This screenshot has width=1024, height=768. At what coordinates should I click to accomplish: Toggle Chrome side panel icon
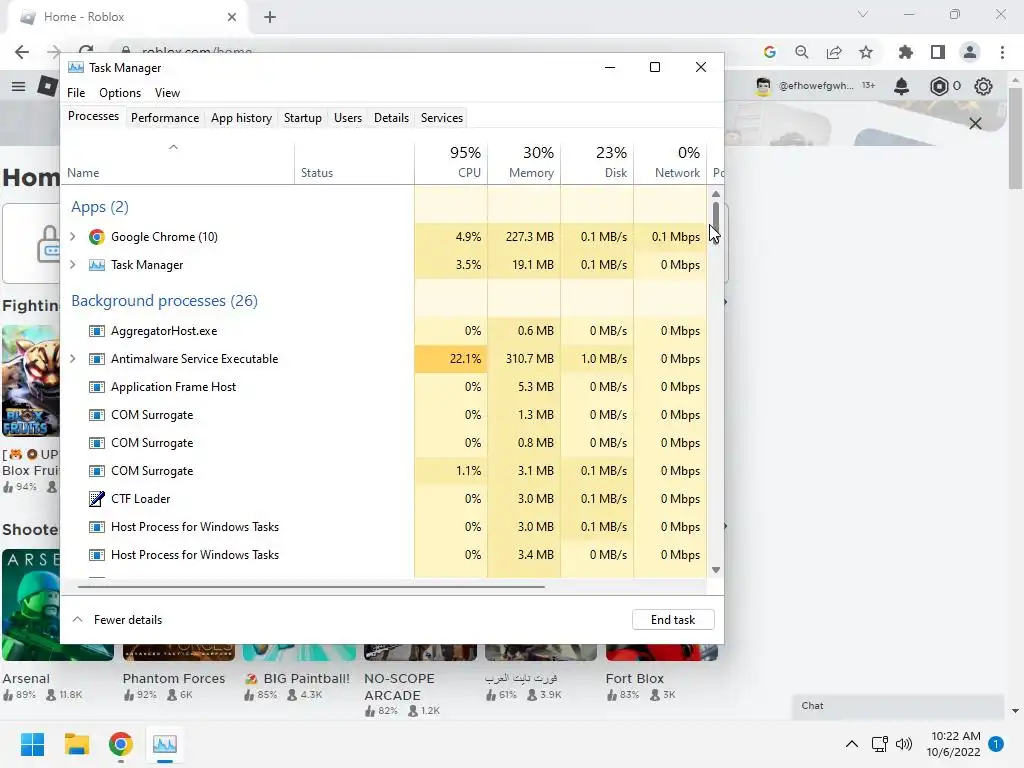(938, 52)
